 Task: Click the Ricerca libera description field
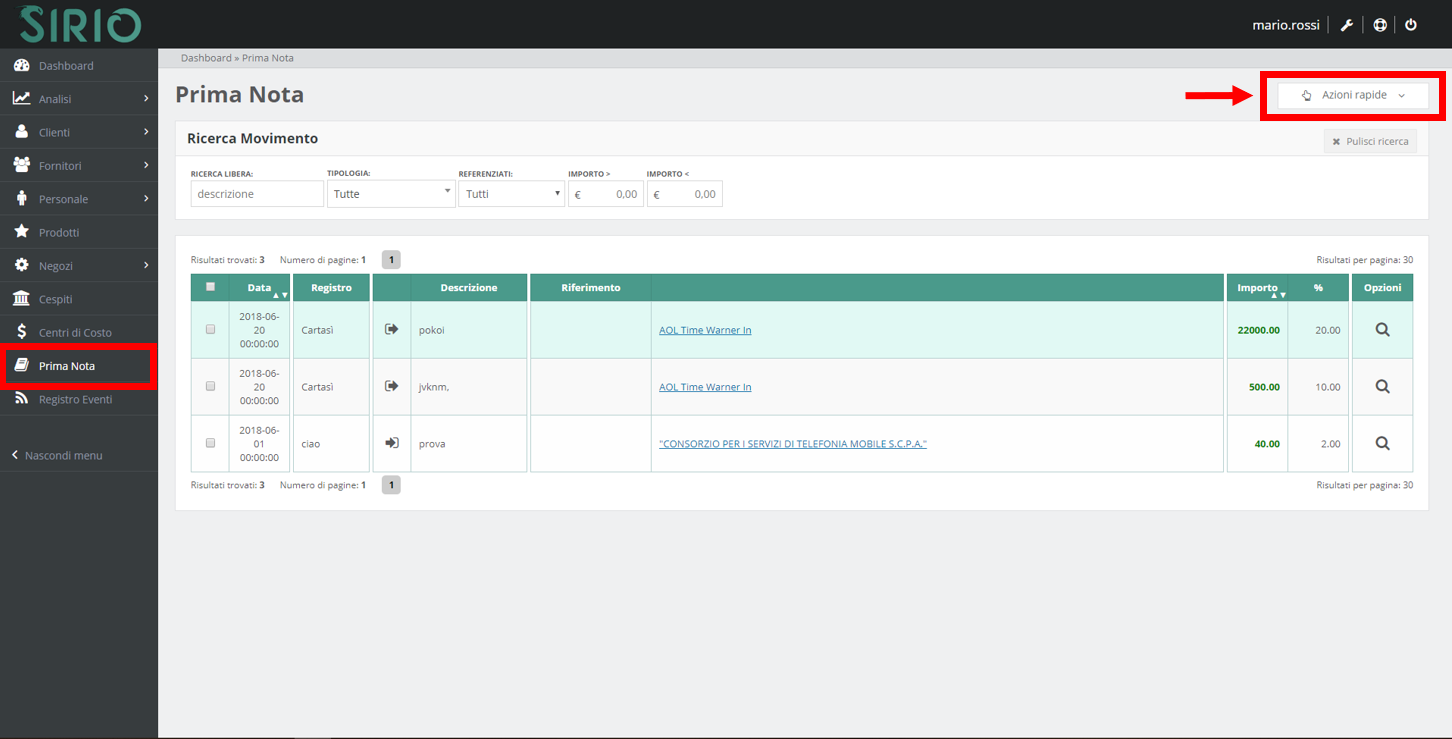pos(257,194)
